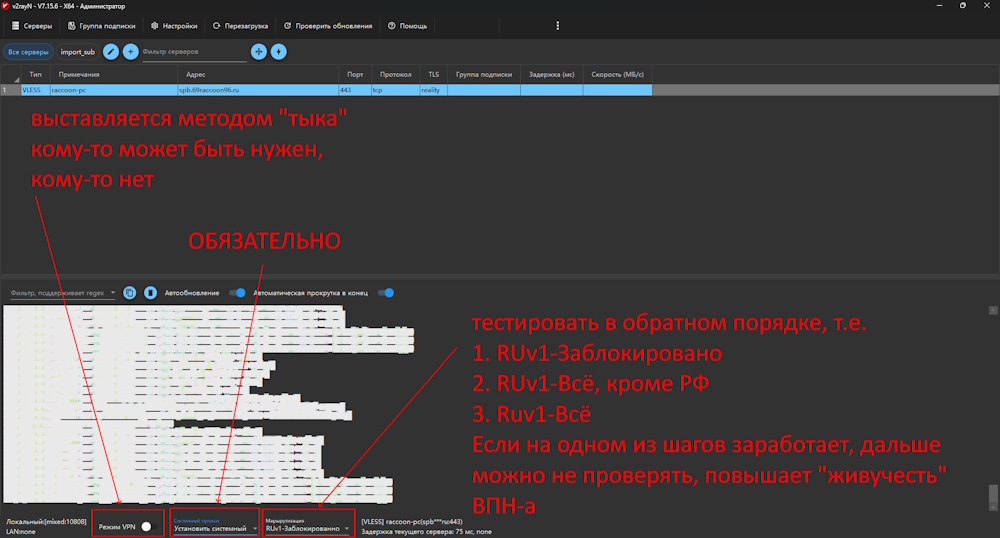Copy the log with the copy icon
The image size is (1000, 538).
pyautogui.click(x=130, y=293)
